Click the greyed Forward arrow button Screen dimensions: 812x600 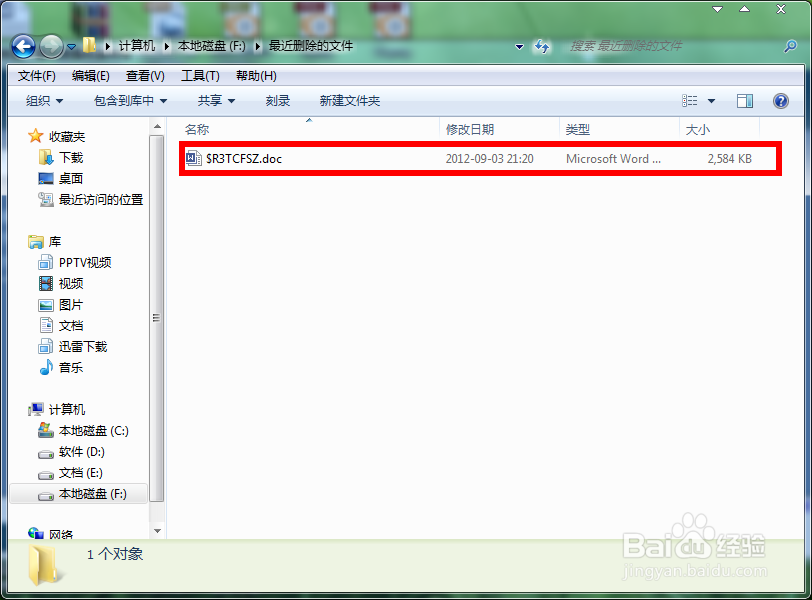pyautogui.click(x=51, y=47)
